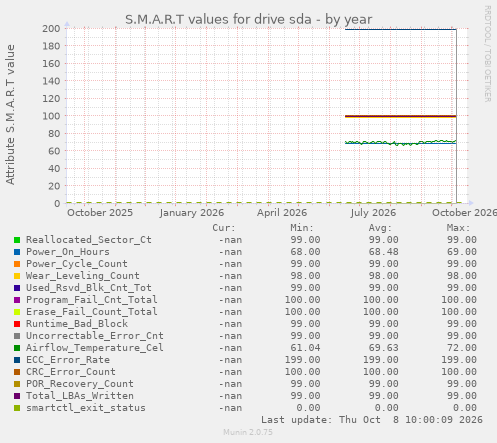Click the smartctl_exit_status legend swatch
497x443 pixels.
click(x=17, y=408)
